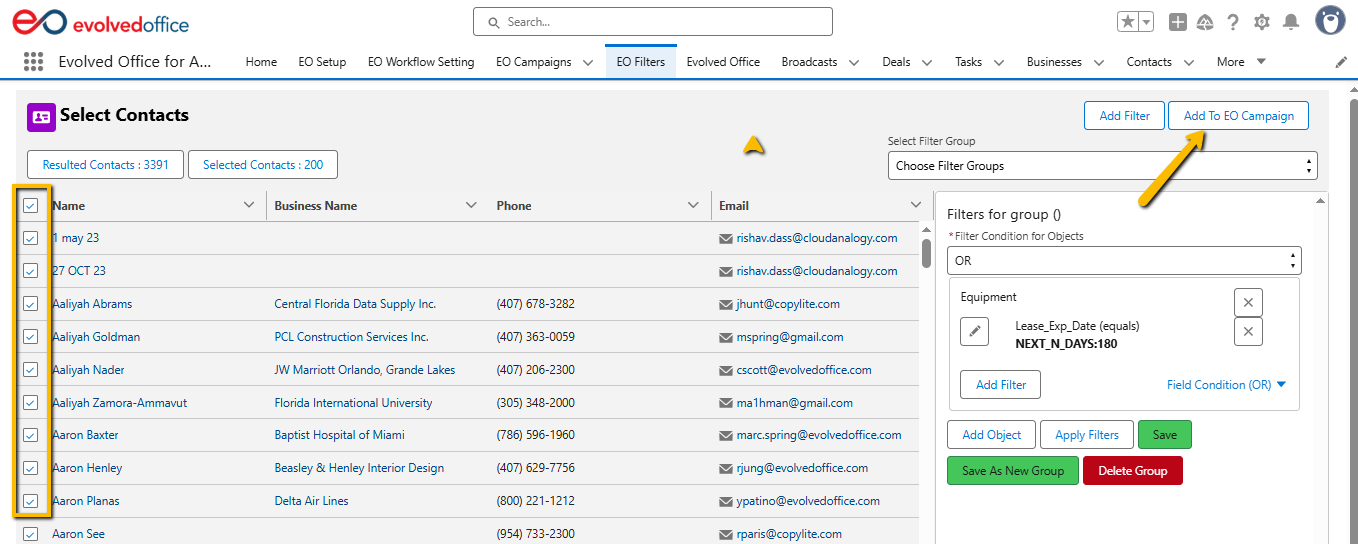Open the App Launcher grid icon
Viewport: 1358px width, 544px height.
point(33,62)
